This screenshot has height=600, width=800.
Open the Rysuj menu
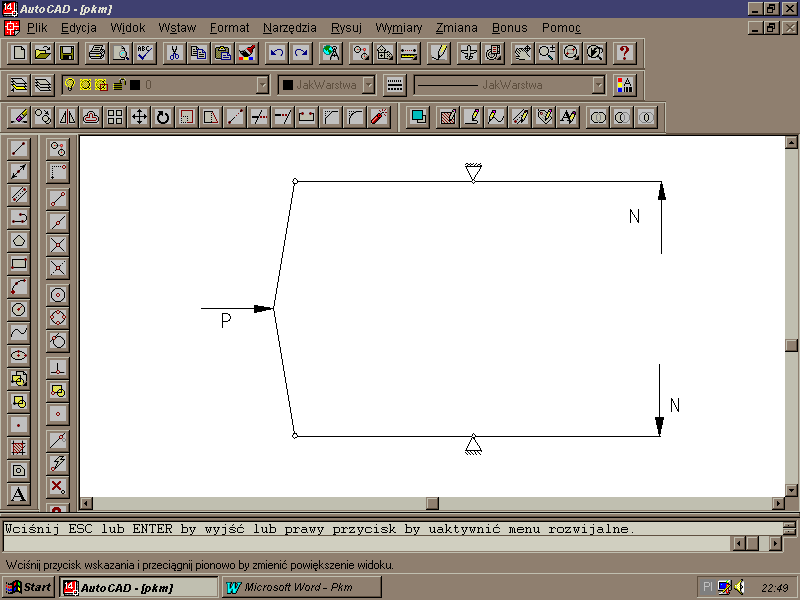tap(346, 28)
